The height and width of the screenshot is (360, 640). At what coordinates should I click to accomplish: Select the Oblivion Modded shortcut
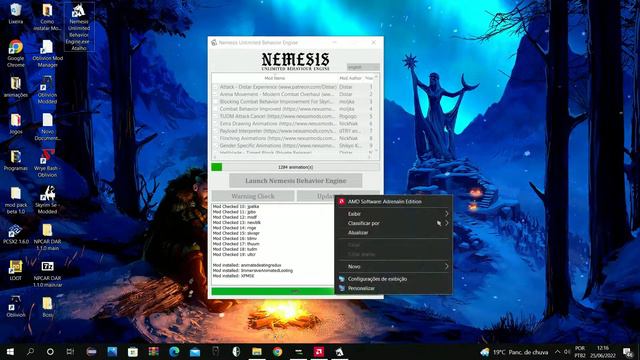pyautogui.click(x=47, y=90)
